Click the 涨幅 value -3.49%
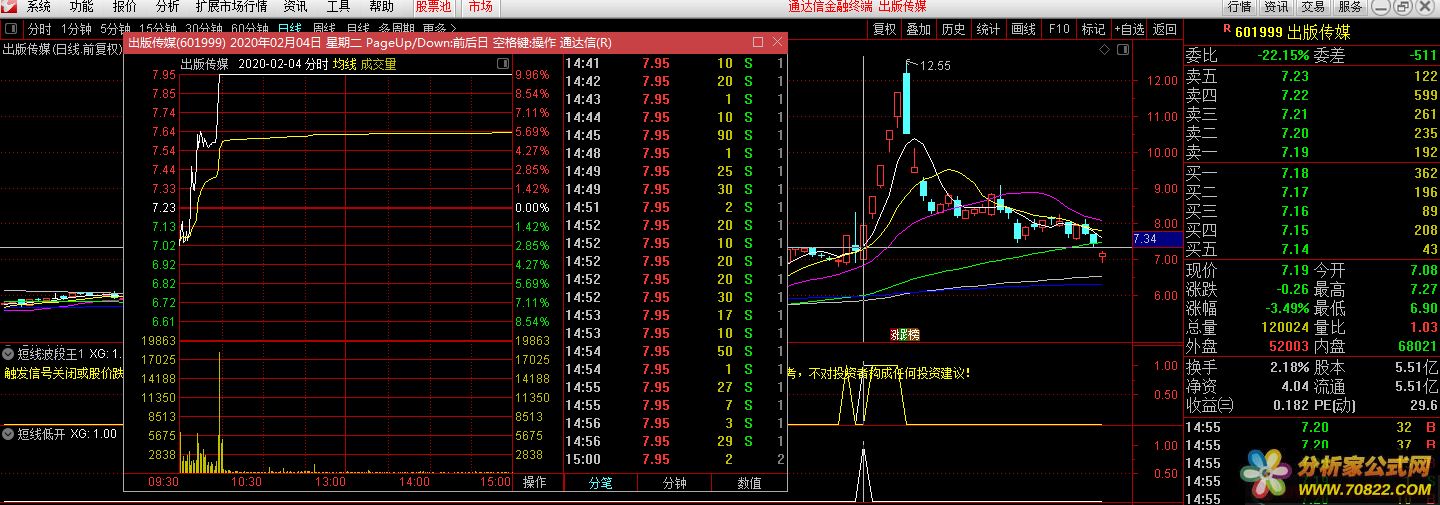Image resolution: width=1440 pixels, height=505 pixels. pos(1285,308)
